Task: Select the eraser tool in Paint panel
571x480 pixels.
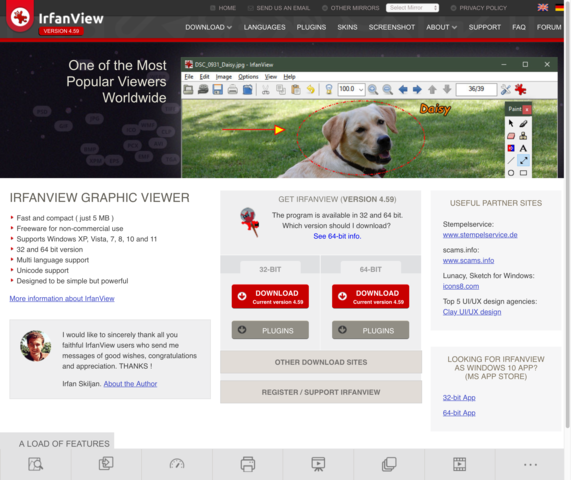Action: pos(511,136)
